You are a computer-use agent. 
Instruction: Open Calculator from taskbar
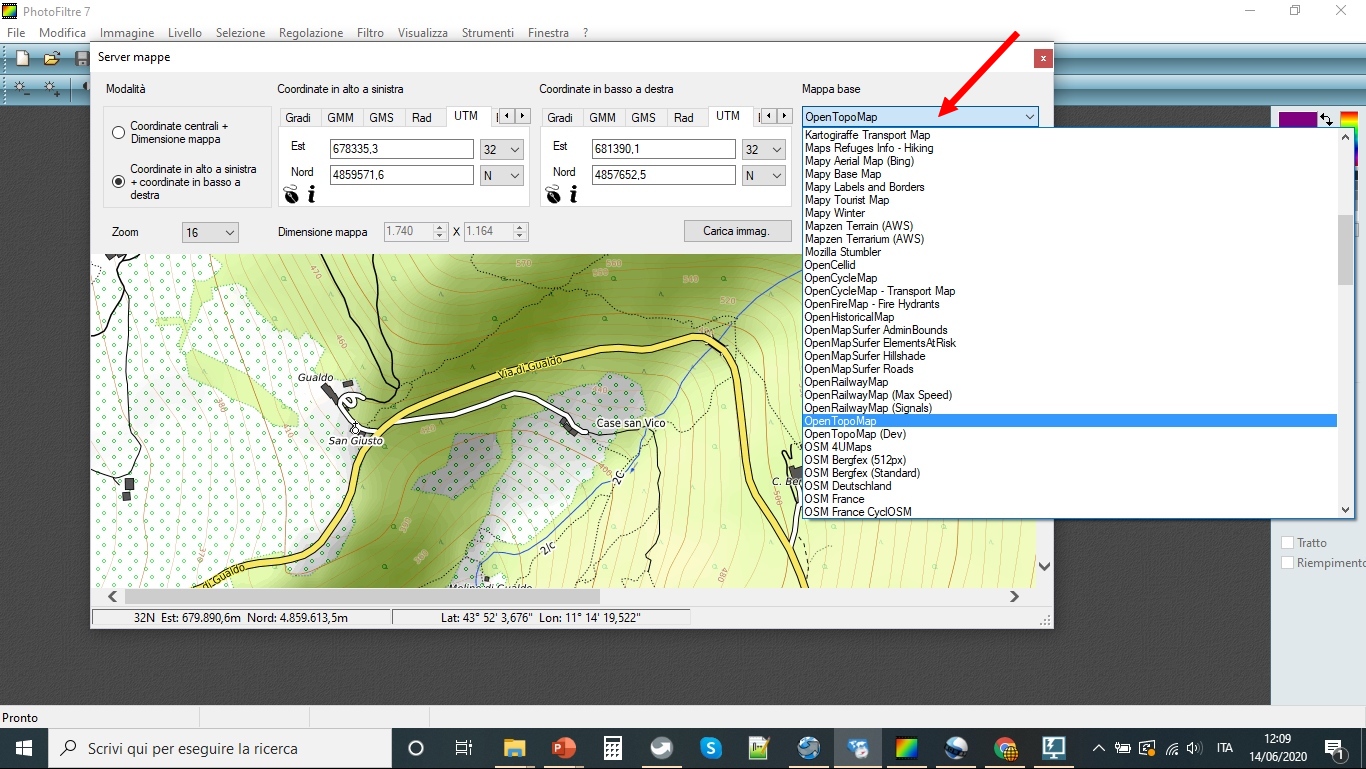pyautogui.click(x=613, y=748)
